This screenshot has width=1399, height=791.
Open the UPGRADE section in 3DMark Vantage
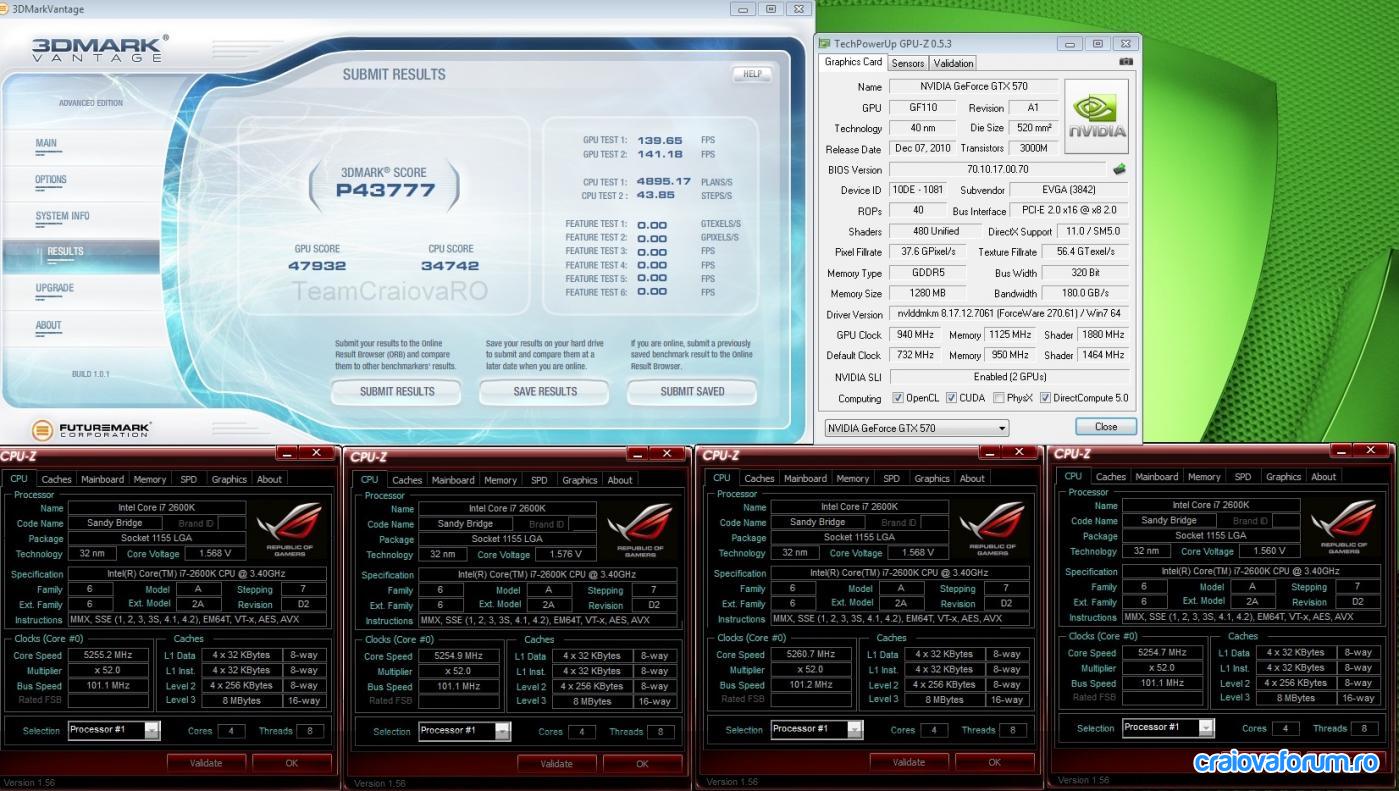coord(55,288)
